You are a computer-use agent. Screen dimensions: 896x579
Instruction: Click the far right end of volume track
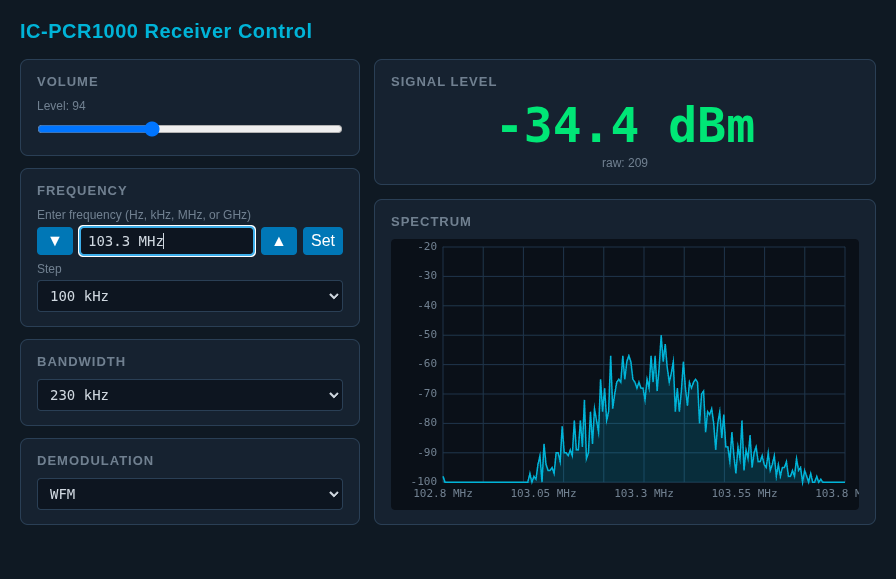pos(340,129)
